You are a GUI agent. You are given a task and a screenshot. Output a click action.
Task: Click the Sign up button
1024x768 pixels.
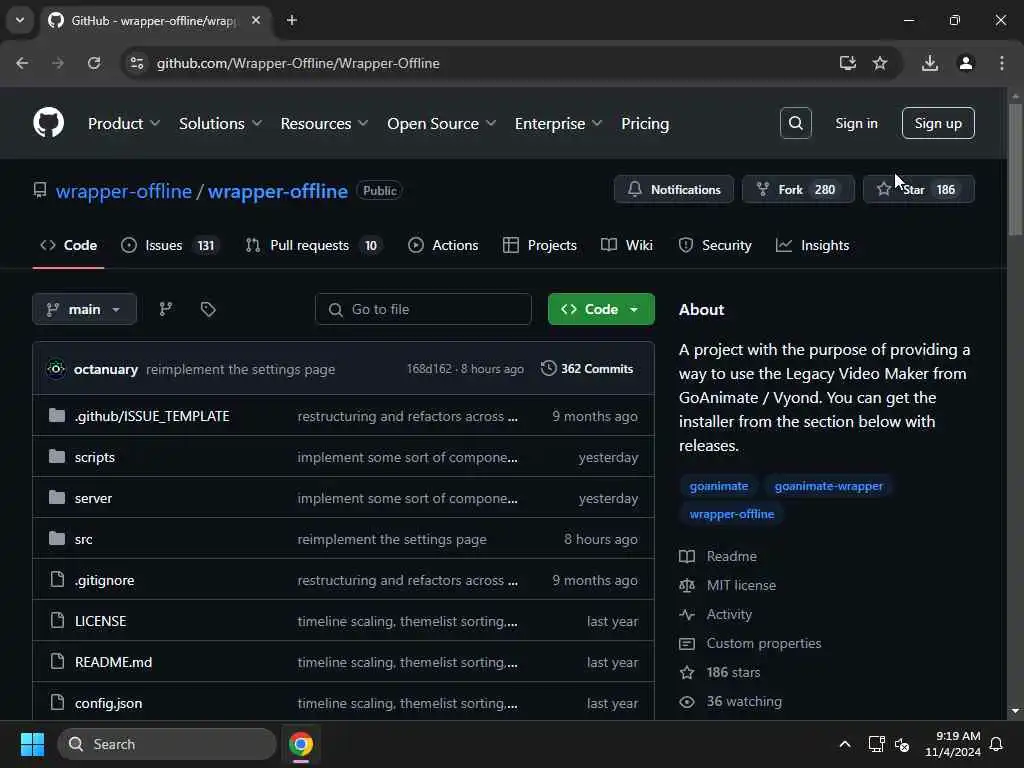tap(938, 123)
